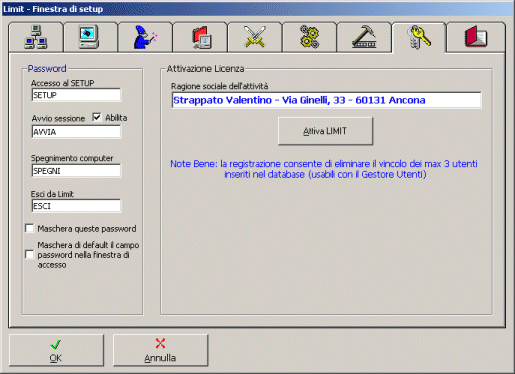Click the Accesso al SETUP password field

click(x=76, y=95)
